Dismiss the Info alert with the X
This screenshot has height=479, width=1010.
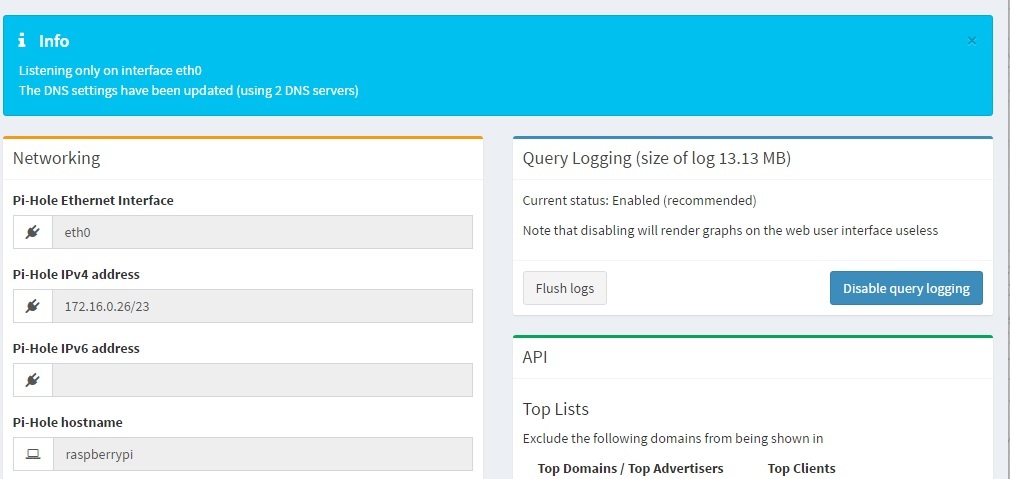(x=972, y=41)
